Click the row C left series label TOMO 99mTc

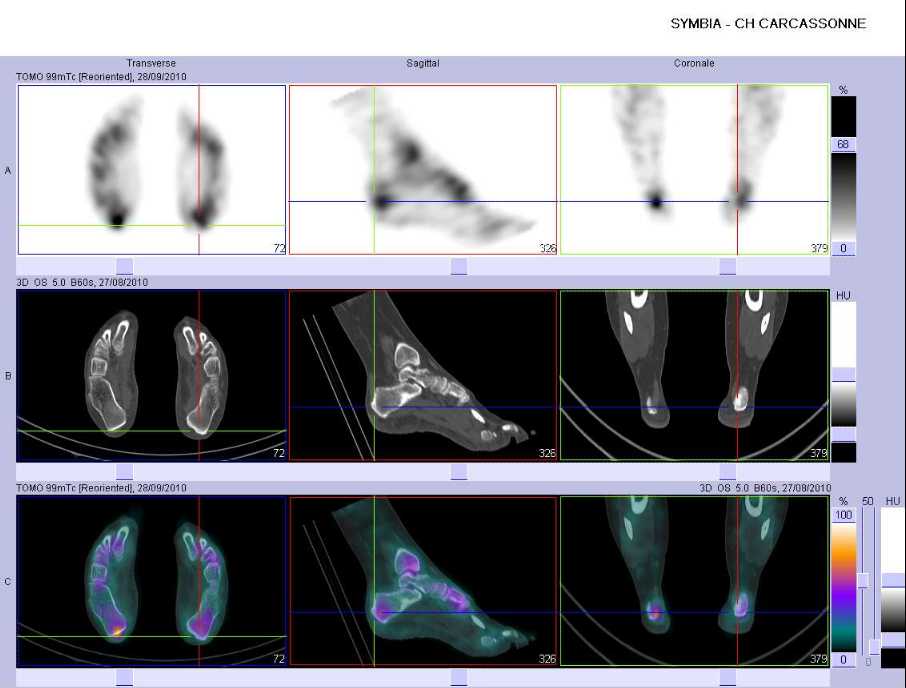pos(101,488)
